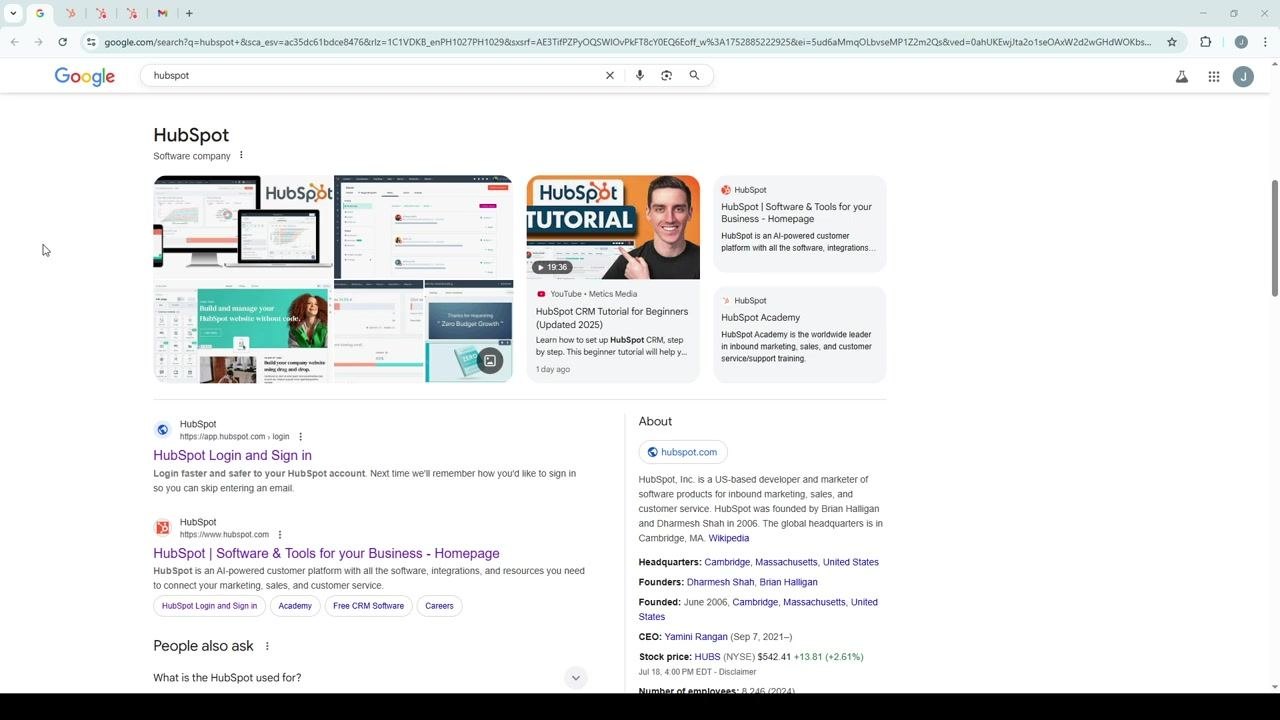Open Yamini Rangan CEO link
The image size is (1280, 720).
point(696,637)
